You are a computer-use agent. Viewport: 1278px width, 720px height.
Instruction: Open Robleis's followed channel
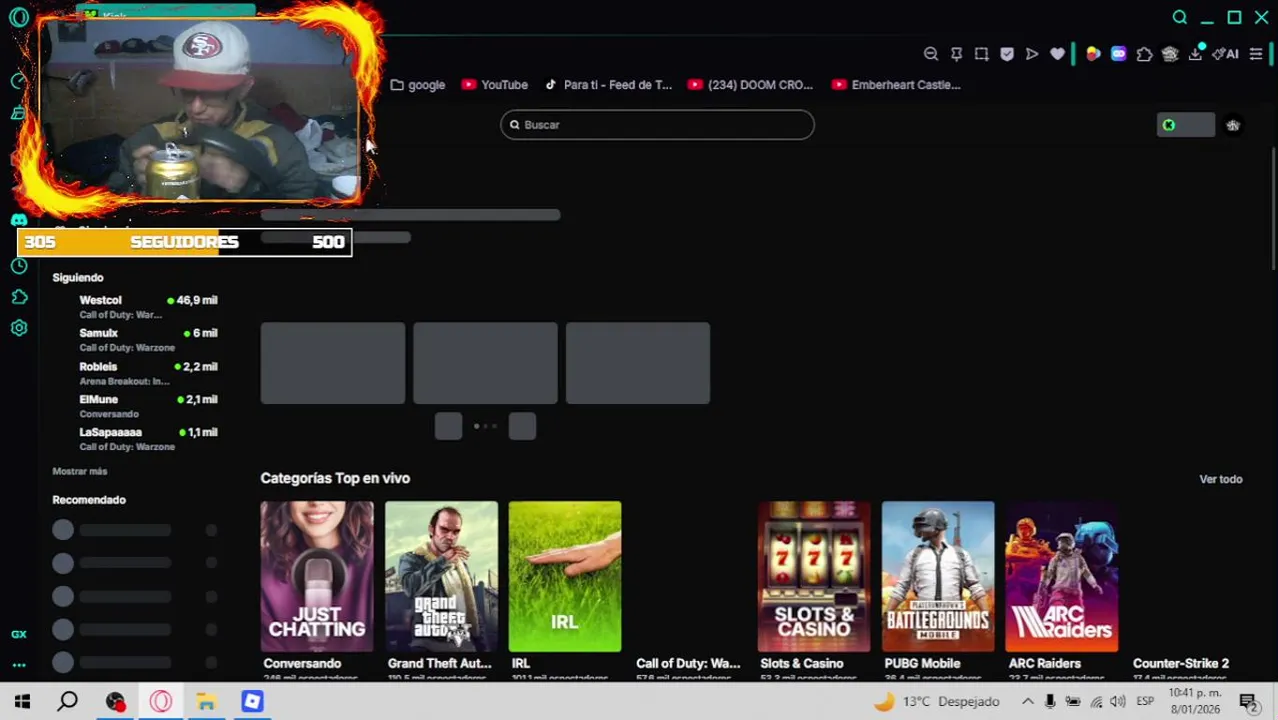[135, 373]
